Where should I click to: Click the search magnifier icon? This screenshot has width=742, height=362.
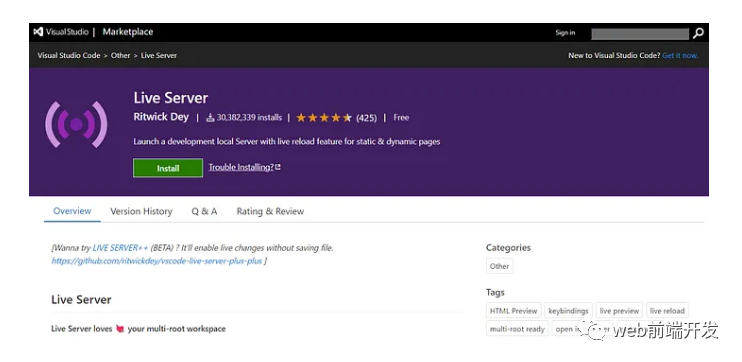698,33
